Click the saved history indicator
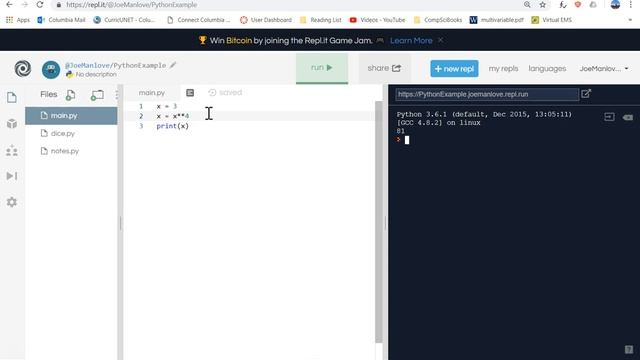The image size is (640, 360). click(225, 93)
